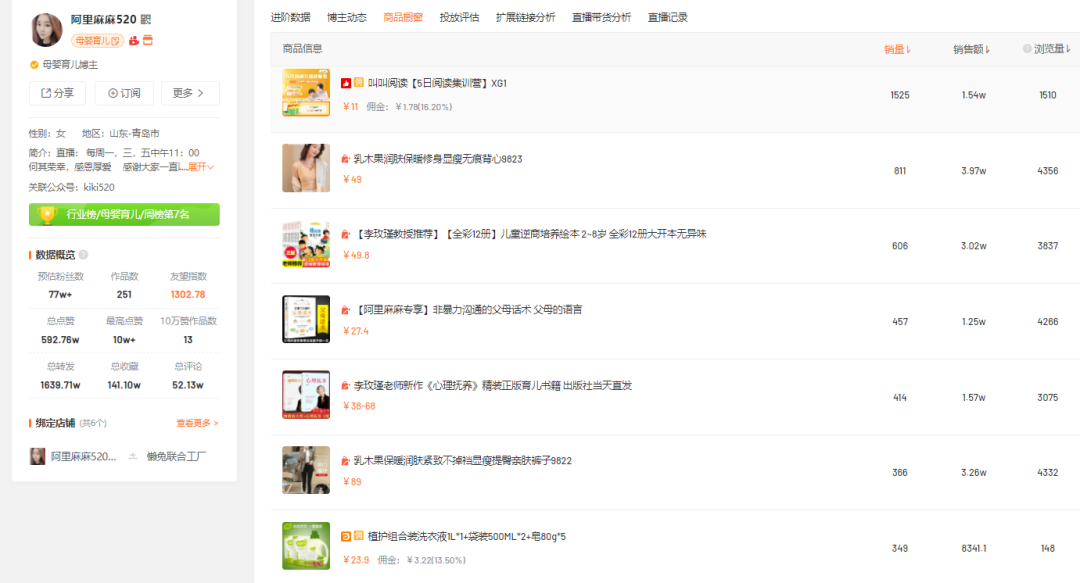Click the orange verified badge before 母婴育儿博主
Viewport: 1080px width, 583px height.
tap(34, 65)
